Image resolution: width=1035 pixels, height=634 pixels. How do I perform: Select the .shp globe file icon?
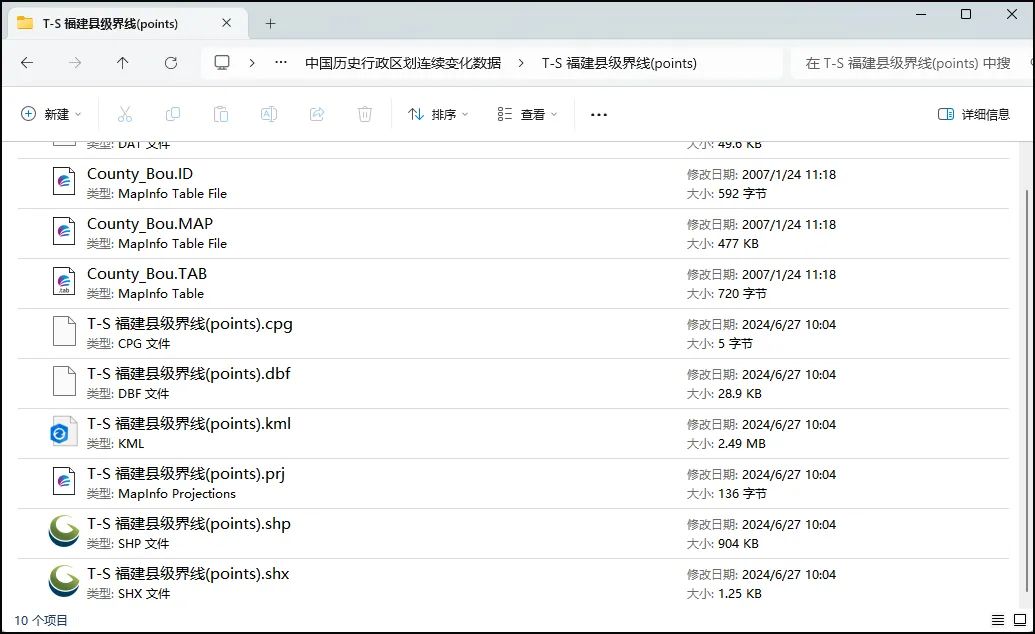[x=64, y=531]
